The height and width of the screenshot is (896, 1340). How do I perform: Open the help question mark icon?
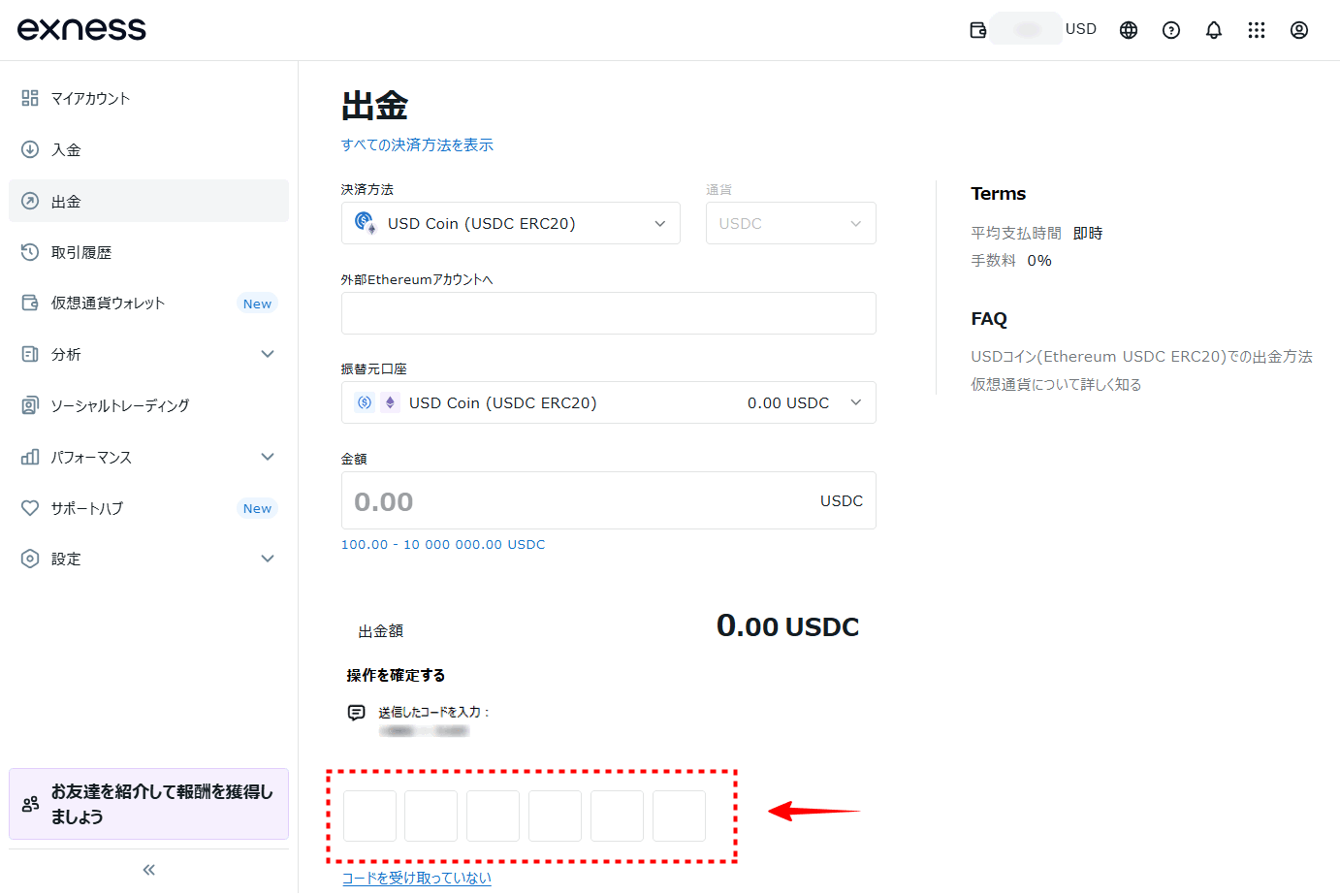click(1171, 30)
